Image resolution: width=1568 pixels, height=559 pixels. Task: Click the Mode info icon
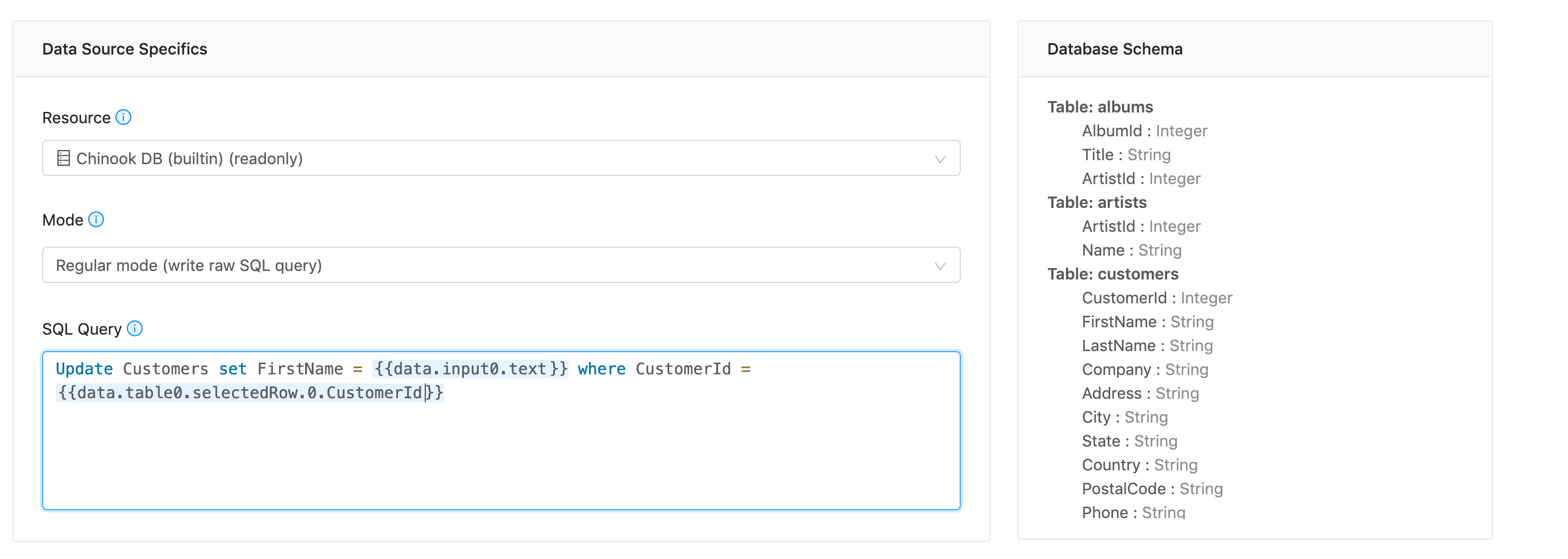pyautogui.click(x=96, y=219)
